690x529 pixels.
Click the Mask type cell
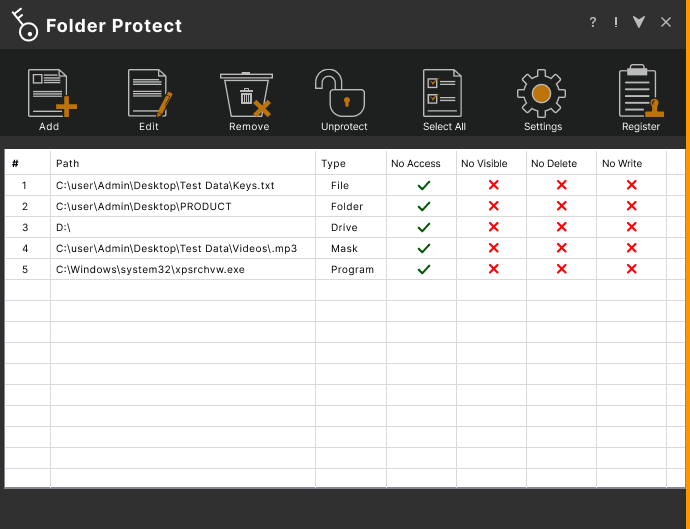tap(344, 249)
